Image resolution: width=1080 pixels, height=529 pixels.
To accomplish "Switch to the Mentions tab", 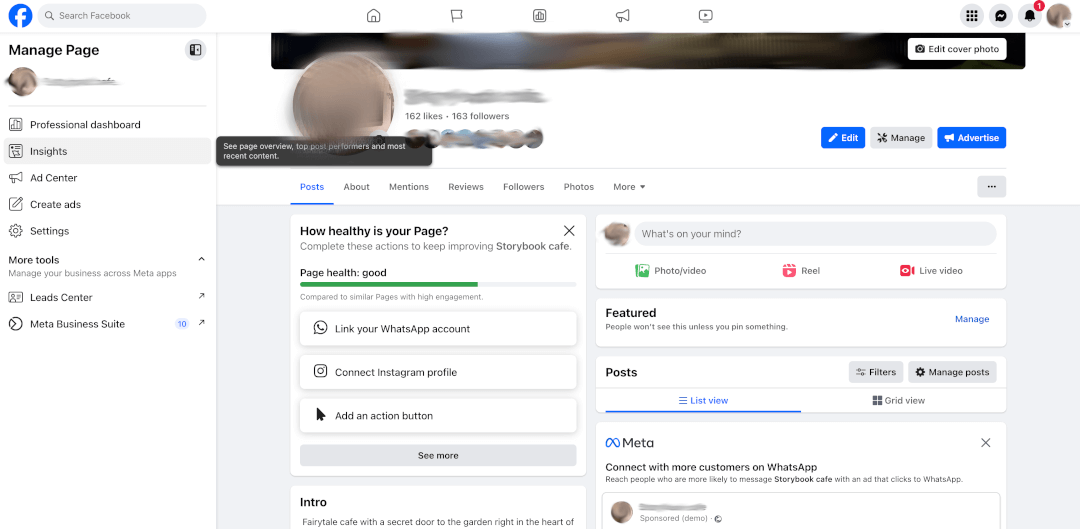I will (x=409, y=187).
